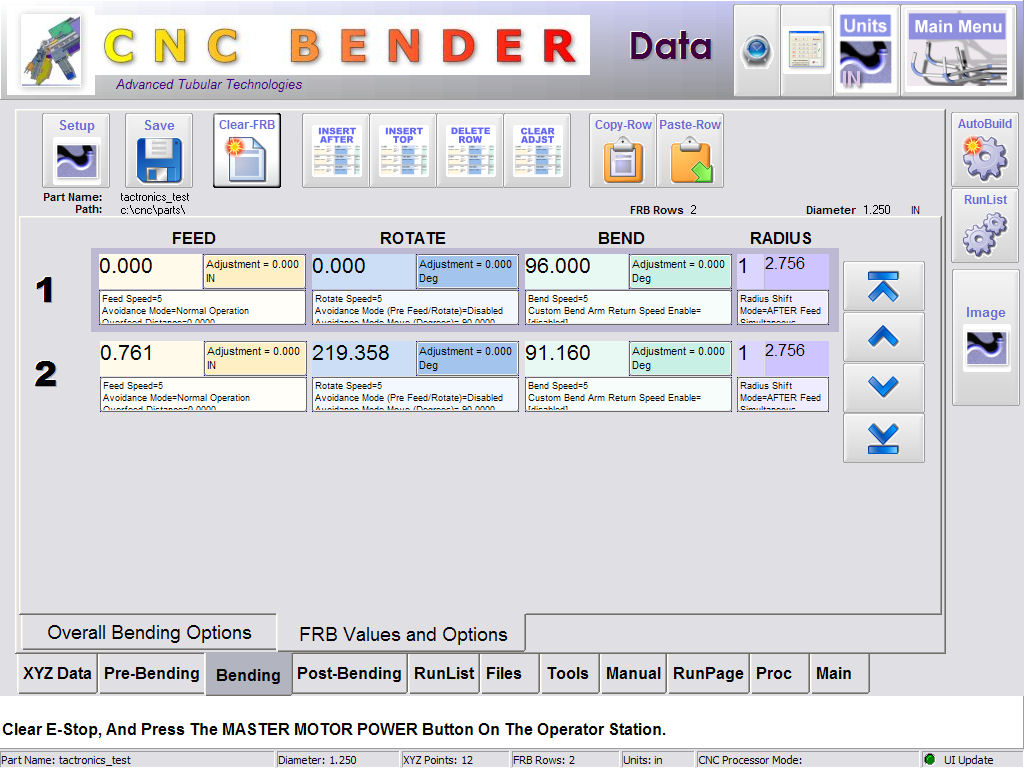Click the Clear Adjst icon

click(x=537, y=151)
